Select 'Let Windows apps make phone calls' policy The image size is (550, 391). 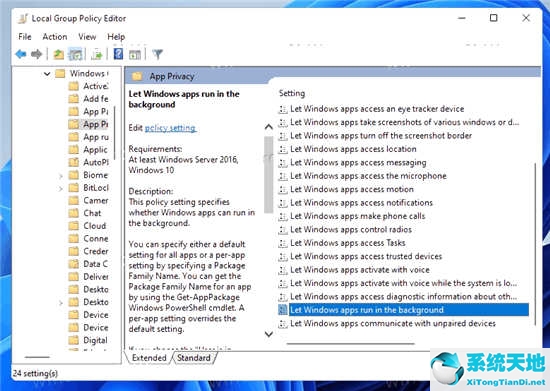pyautogui.click(x=357, y=216)
